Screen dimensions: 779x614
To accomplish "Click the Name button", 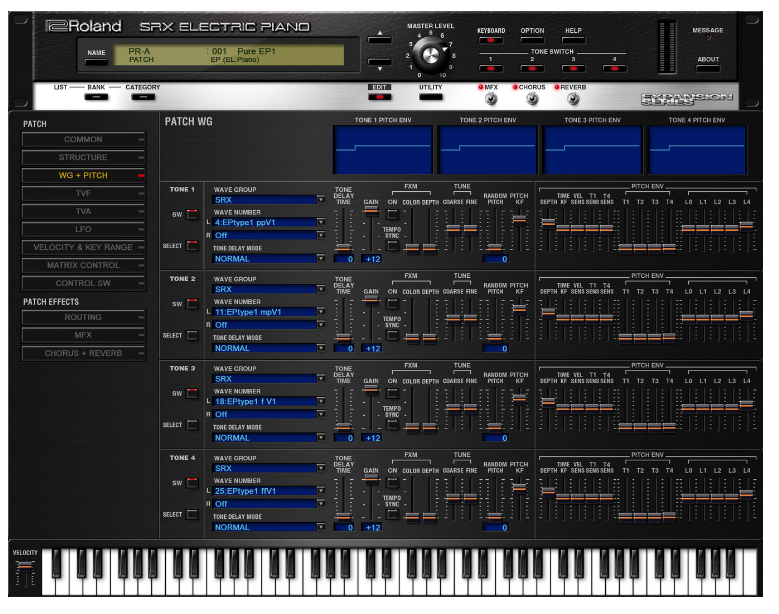I will 96,62.
